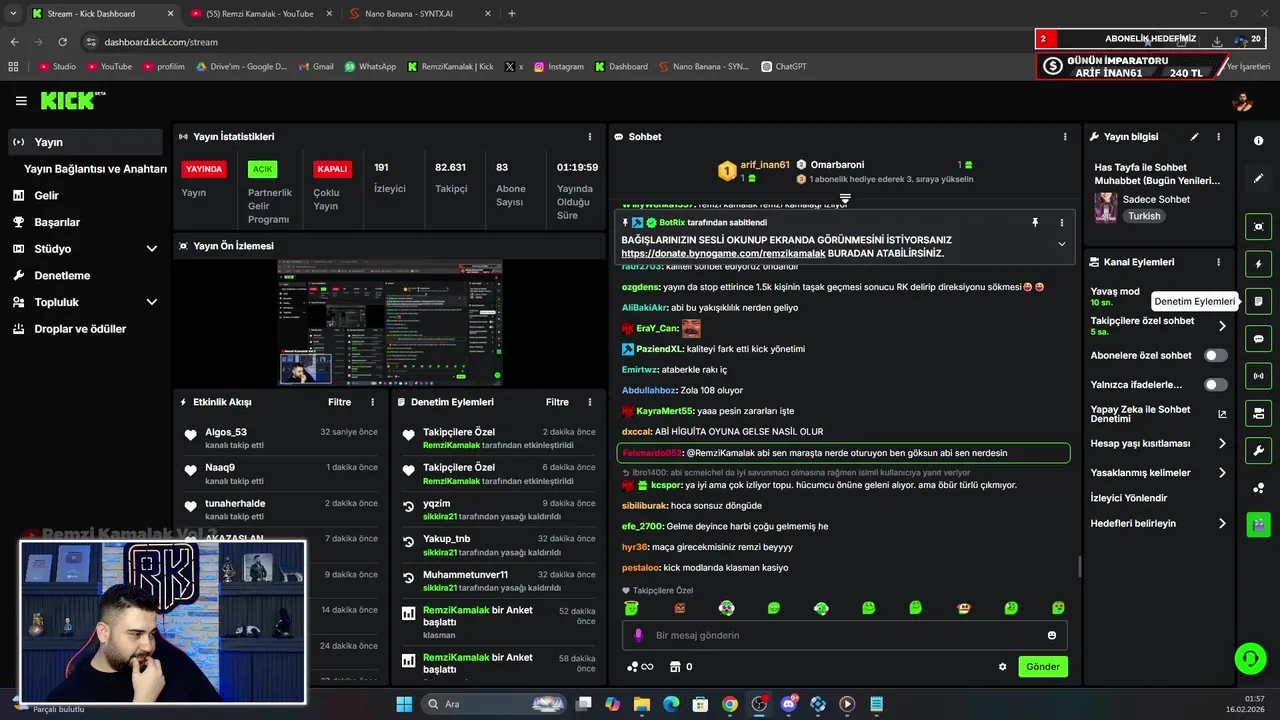The image size is (1280, 720).
Task: Open Hedefleri belirleyin arrow
Action: [x=1221, y=523]
